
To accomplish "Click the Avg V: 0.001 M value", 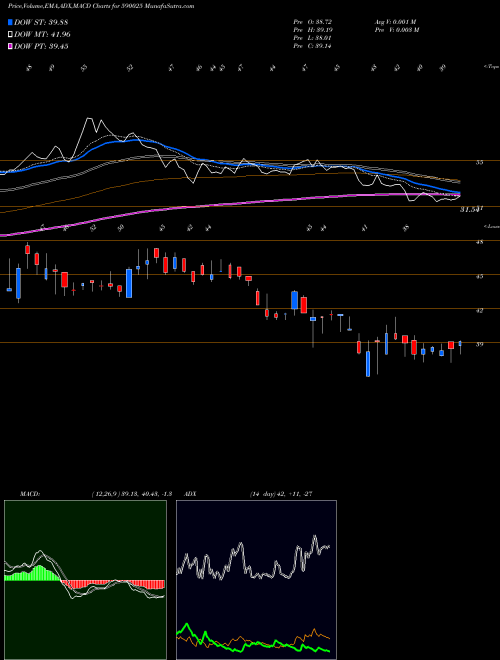I will point(395,21).
